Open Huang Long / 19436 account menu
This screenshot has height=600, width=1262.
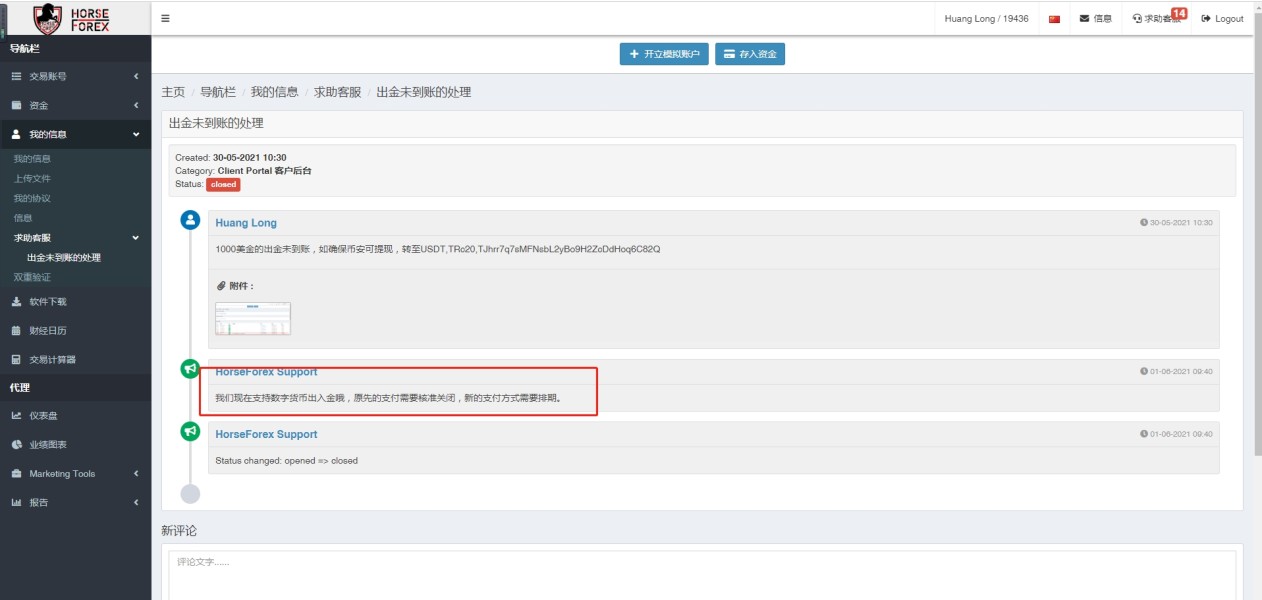click(986, 19)
